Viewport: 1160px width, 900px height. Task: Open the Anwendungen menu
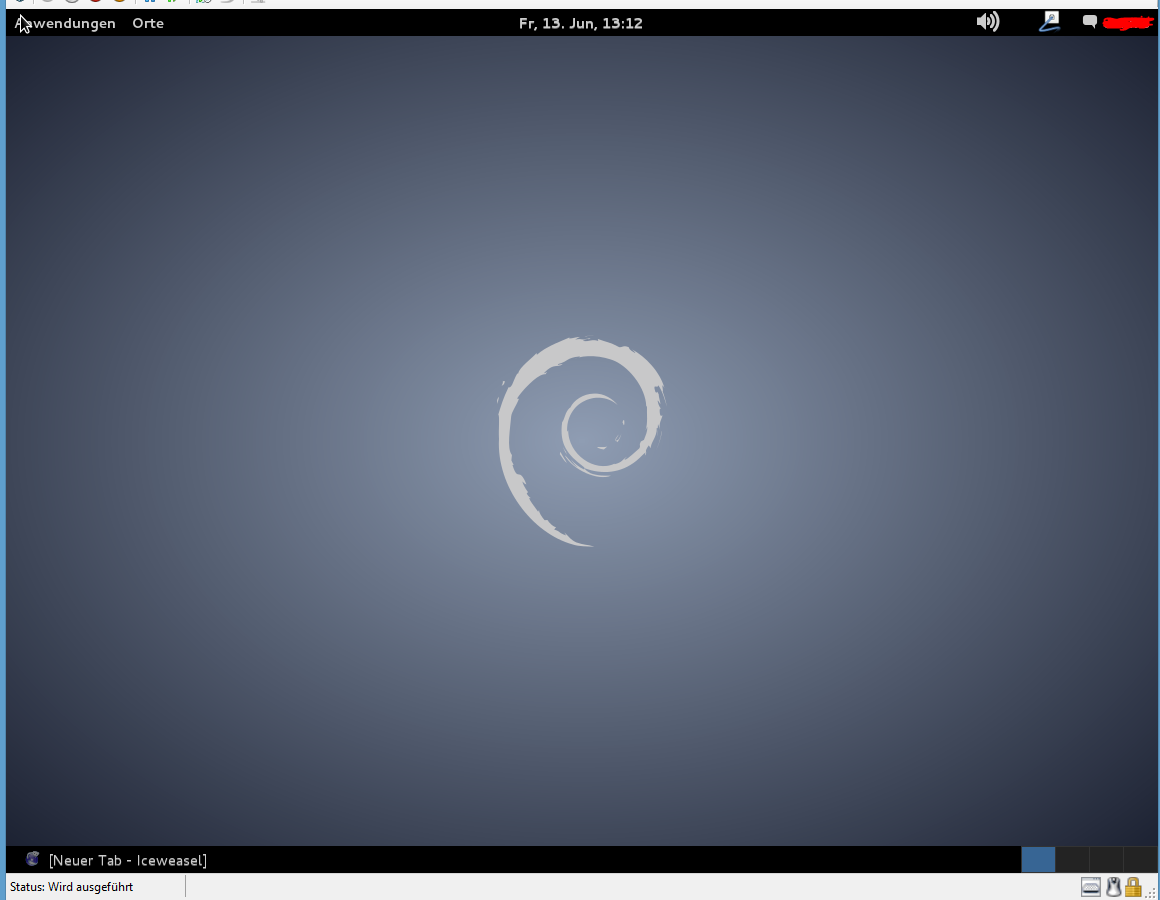pyautogui.click(x=65, y=23)
